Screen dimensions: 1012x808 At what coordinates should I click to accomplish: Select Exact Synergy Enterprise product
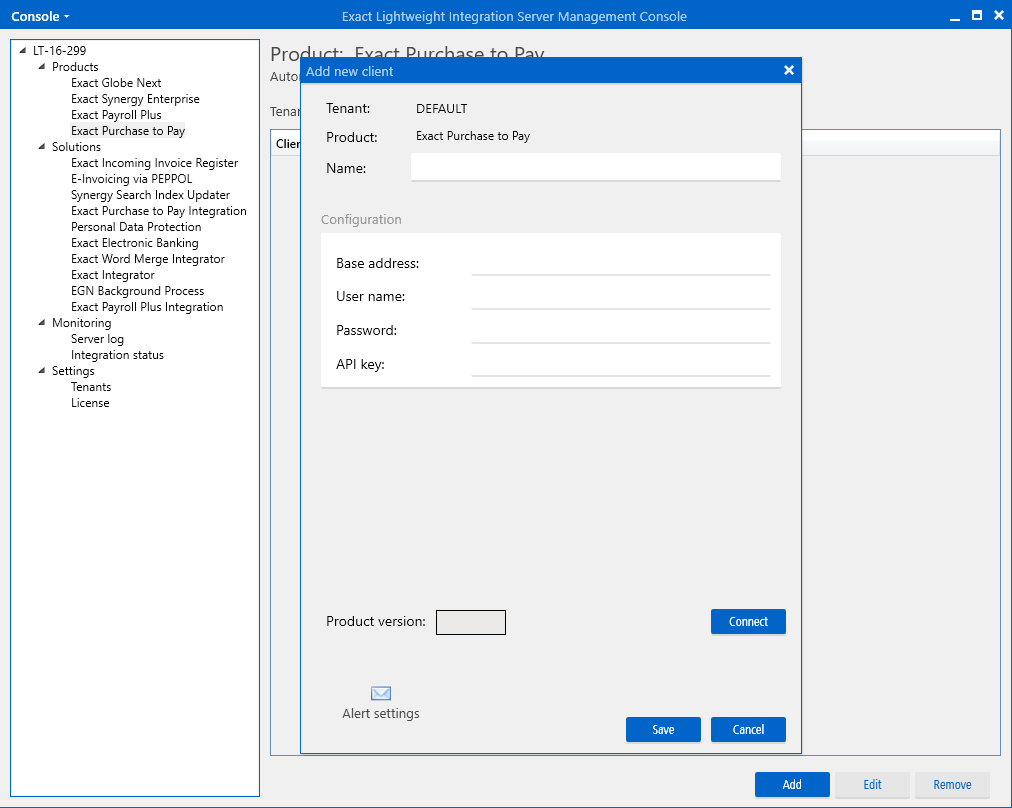click(x=136, y=99)
